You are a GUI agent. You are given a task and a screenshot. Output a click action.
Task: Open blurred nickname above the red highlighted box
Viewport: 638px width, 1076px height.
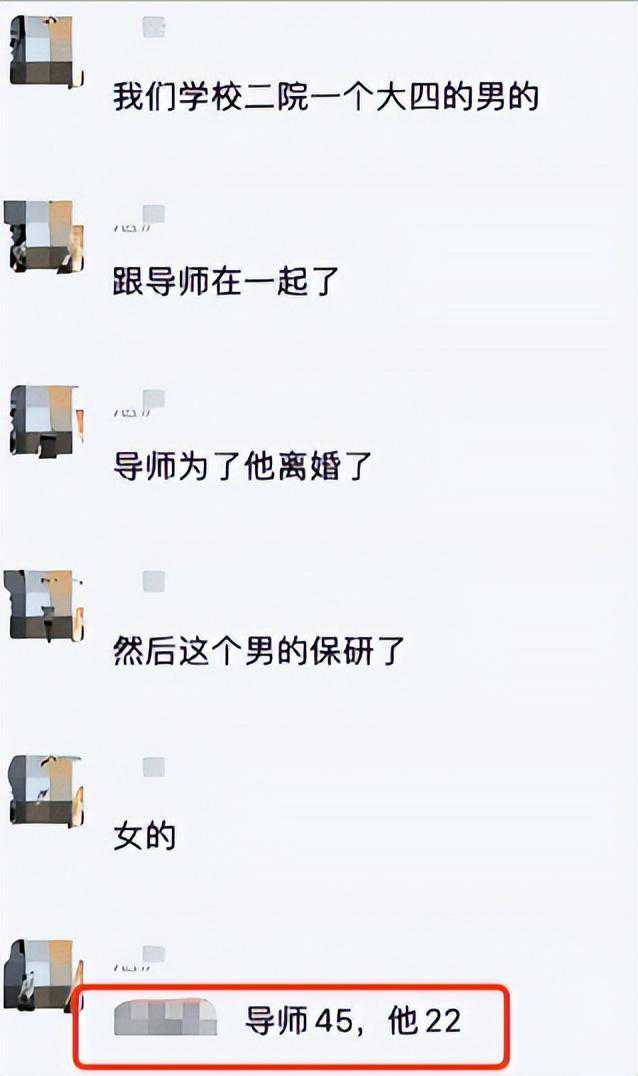pyautogui.click(x=140, y=957)
